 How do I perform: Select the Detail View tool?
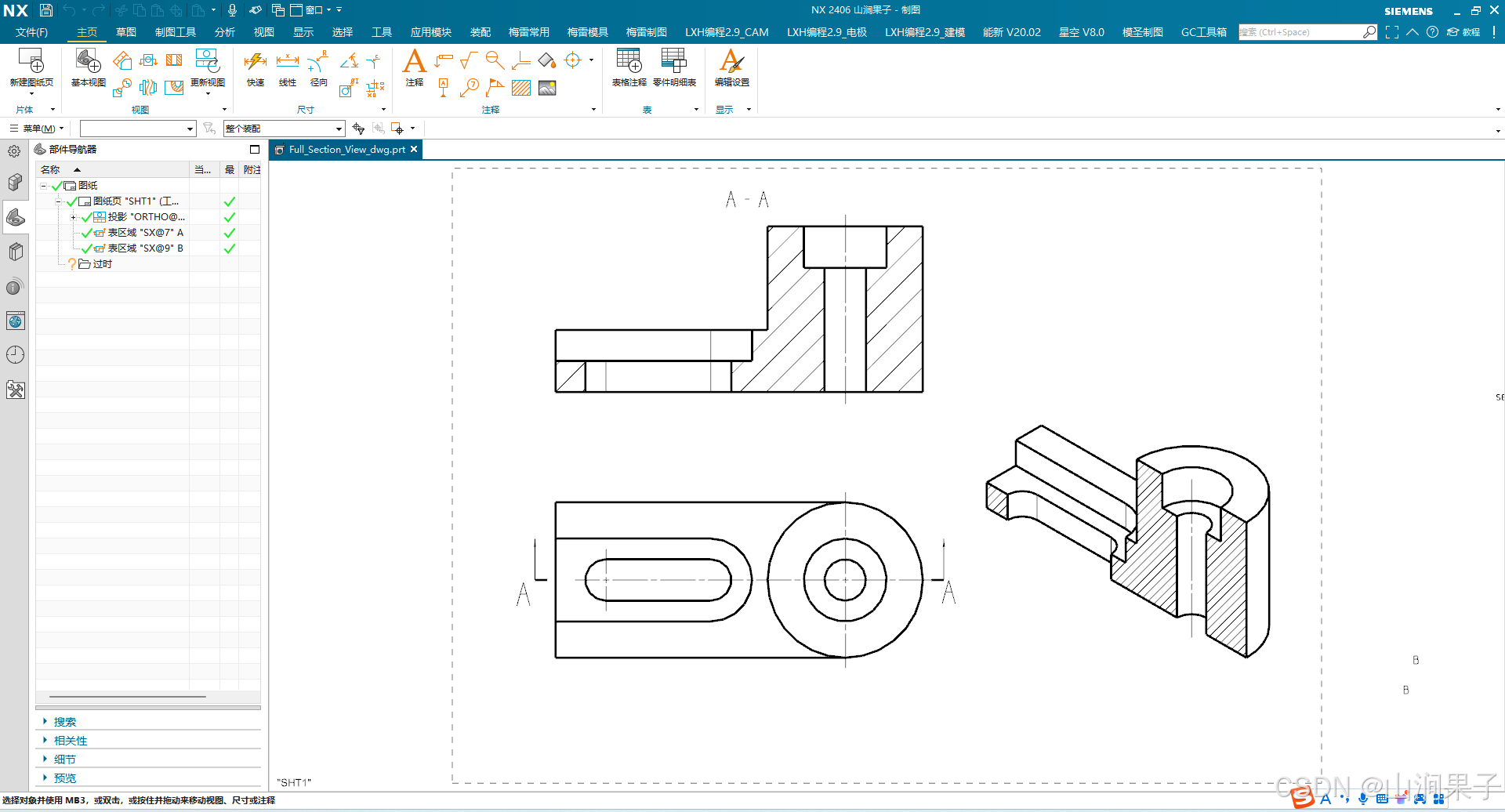121,88
